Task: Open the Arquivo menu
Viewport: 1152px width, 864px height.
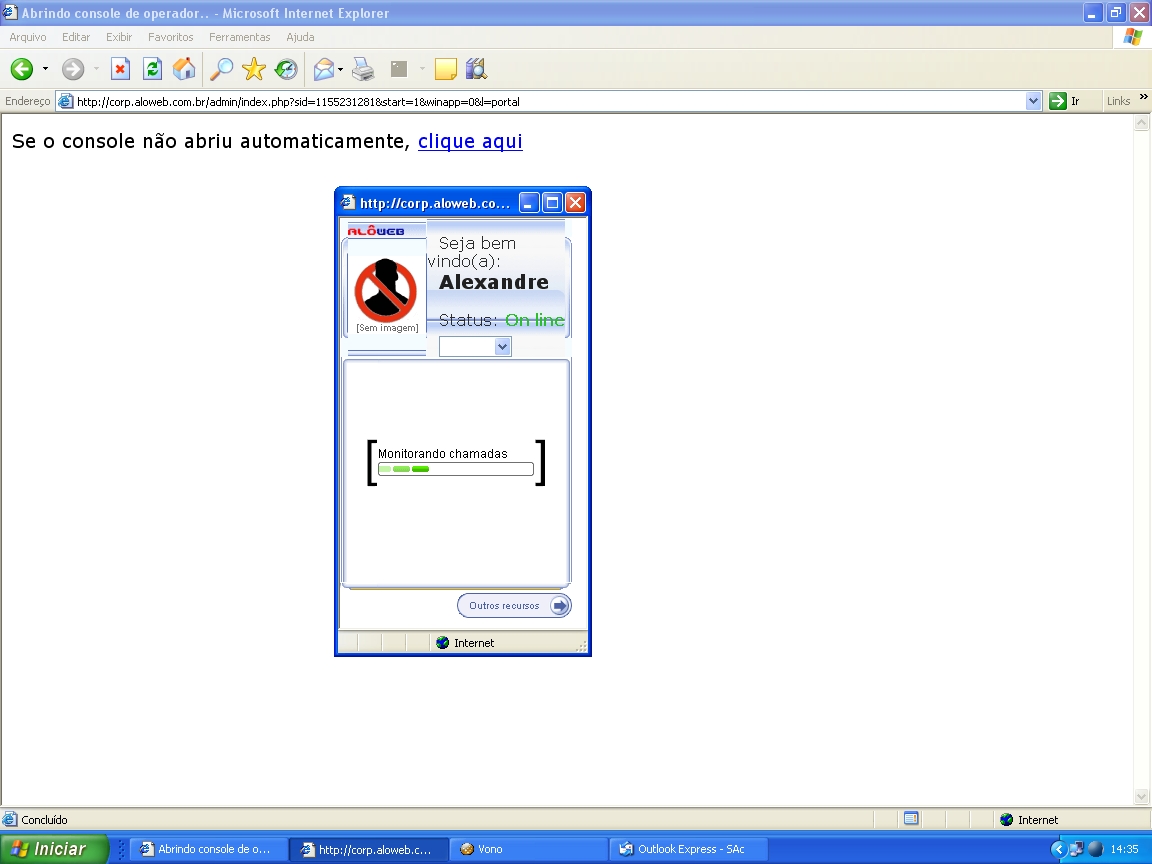Action: click(x=28, y=37)
